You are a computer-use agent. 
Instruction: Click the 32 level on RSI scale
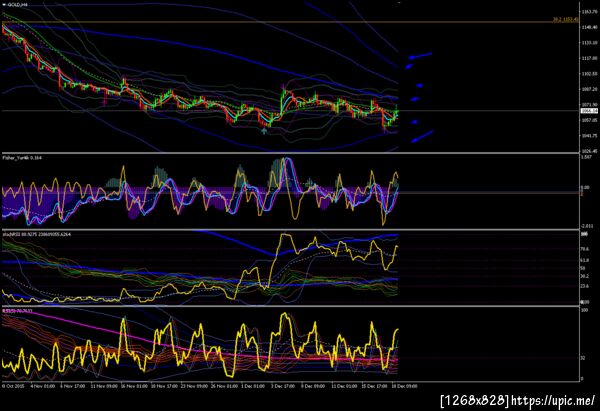point(583,358)
